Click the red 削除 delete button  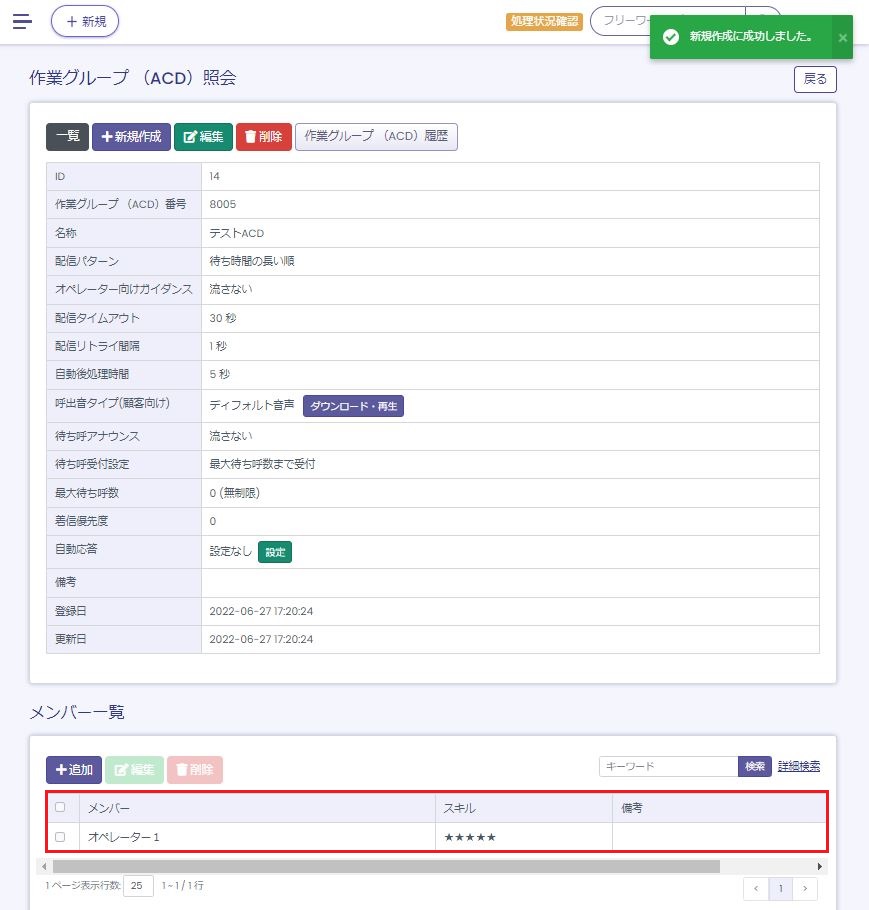[264, 137]
